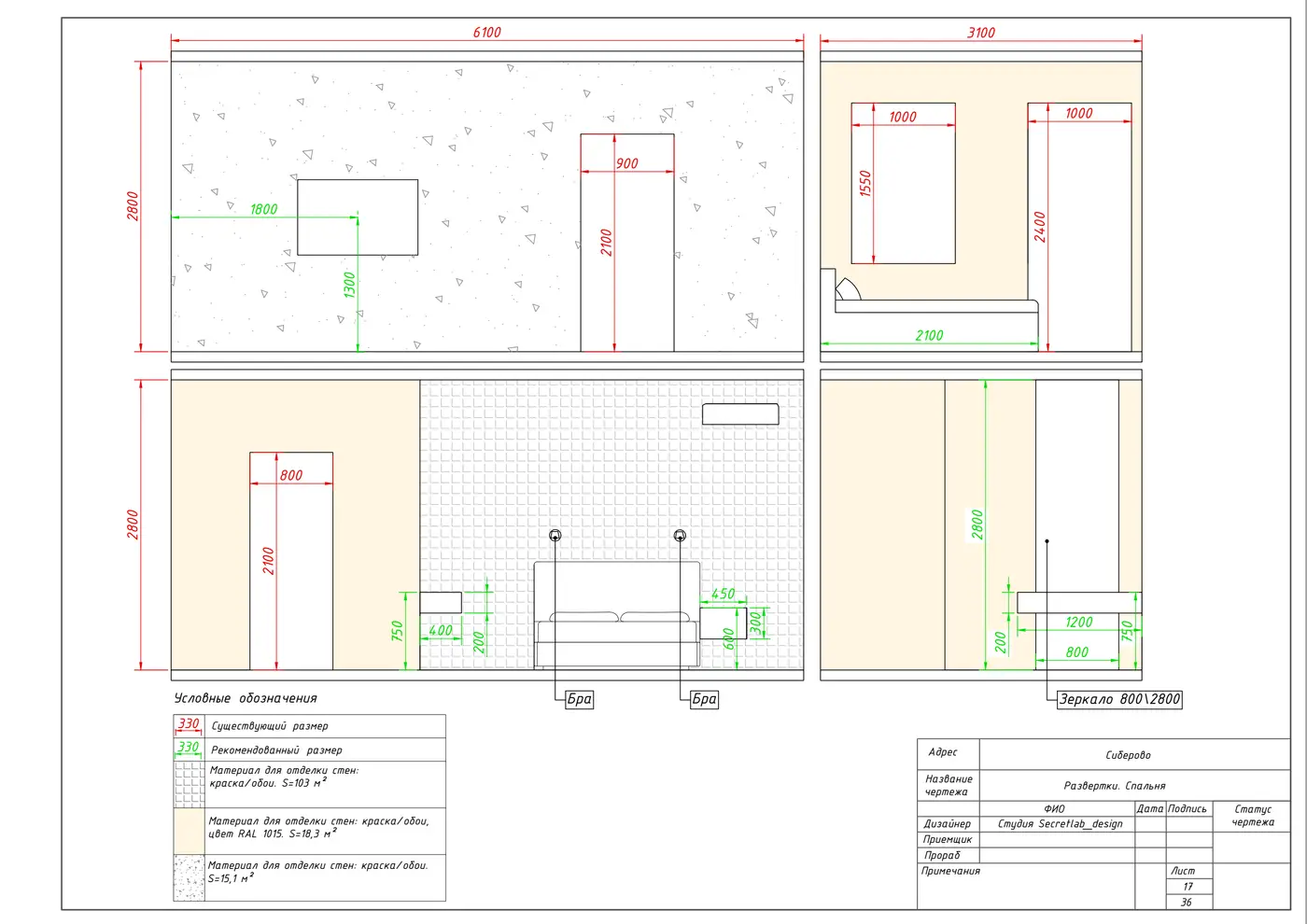Click the Адрес field label
Viewport: 1307px width, 924px height.
943,752
